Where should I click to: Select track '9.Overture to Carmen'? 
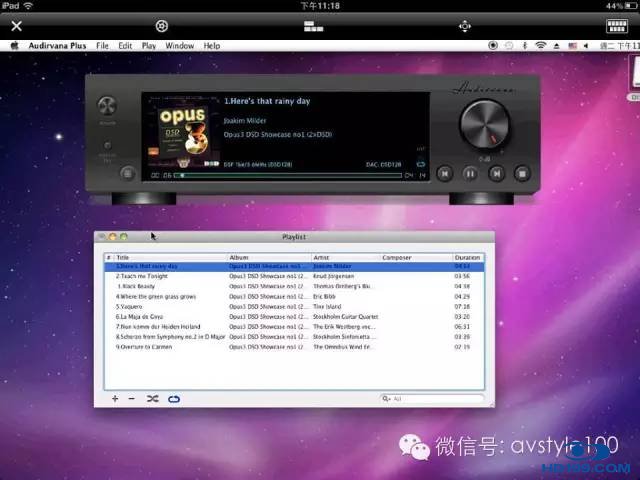(294, 347)
